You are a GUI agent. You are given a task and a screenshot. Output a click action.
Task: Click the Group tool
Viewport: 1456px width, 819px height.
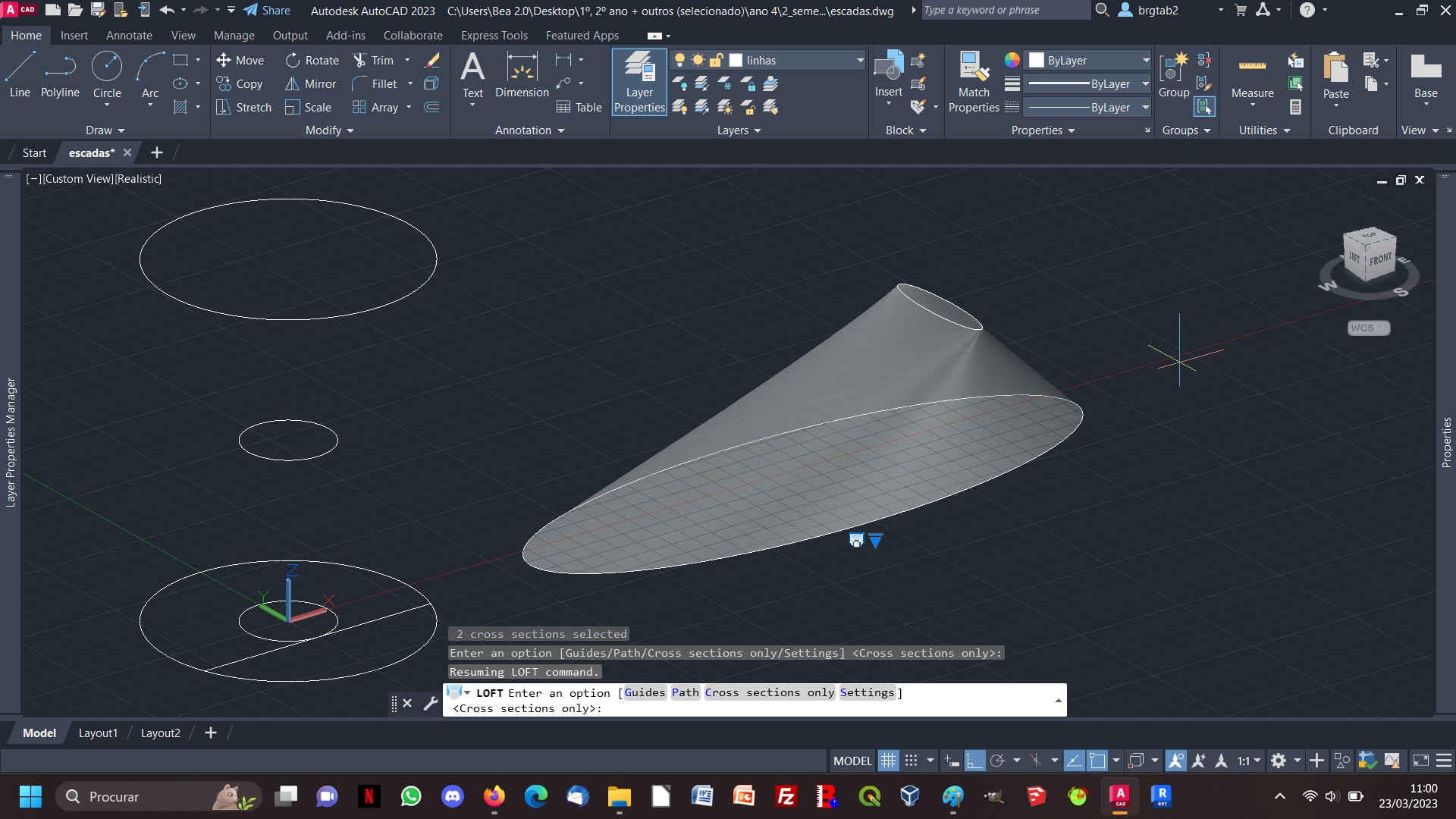[x=1174, y=74]
